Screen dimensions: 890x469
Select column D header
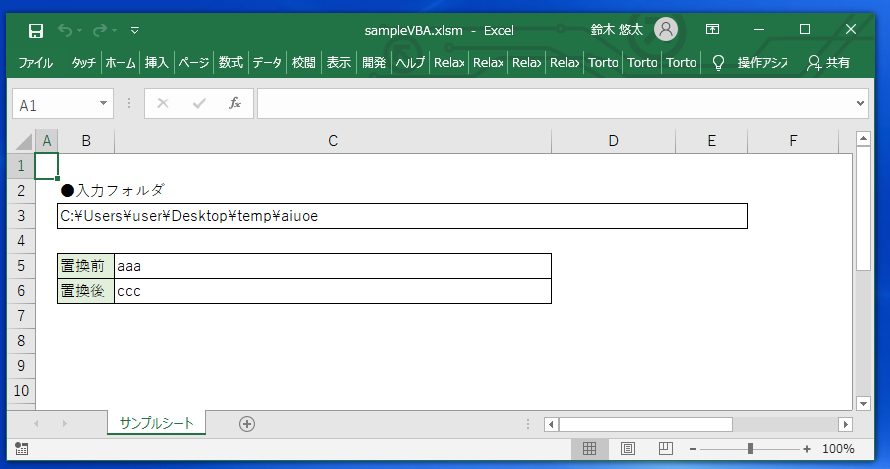coord(613,141)
